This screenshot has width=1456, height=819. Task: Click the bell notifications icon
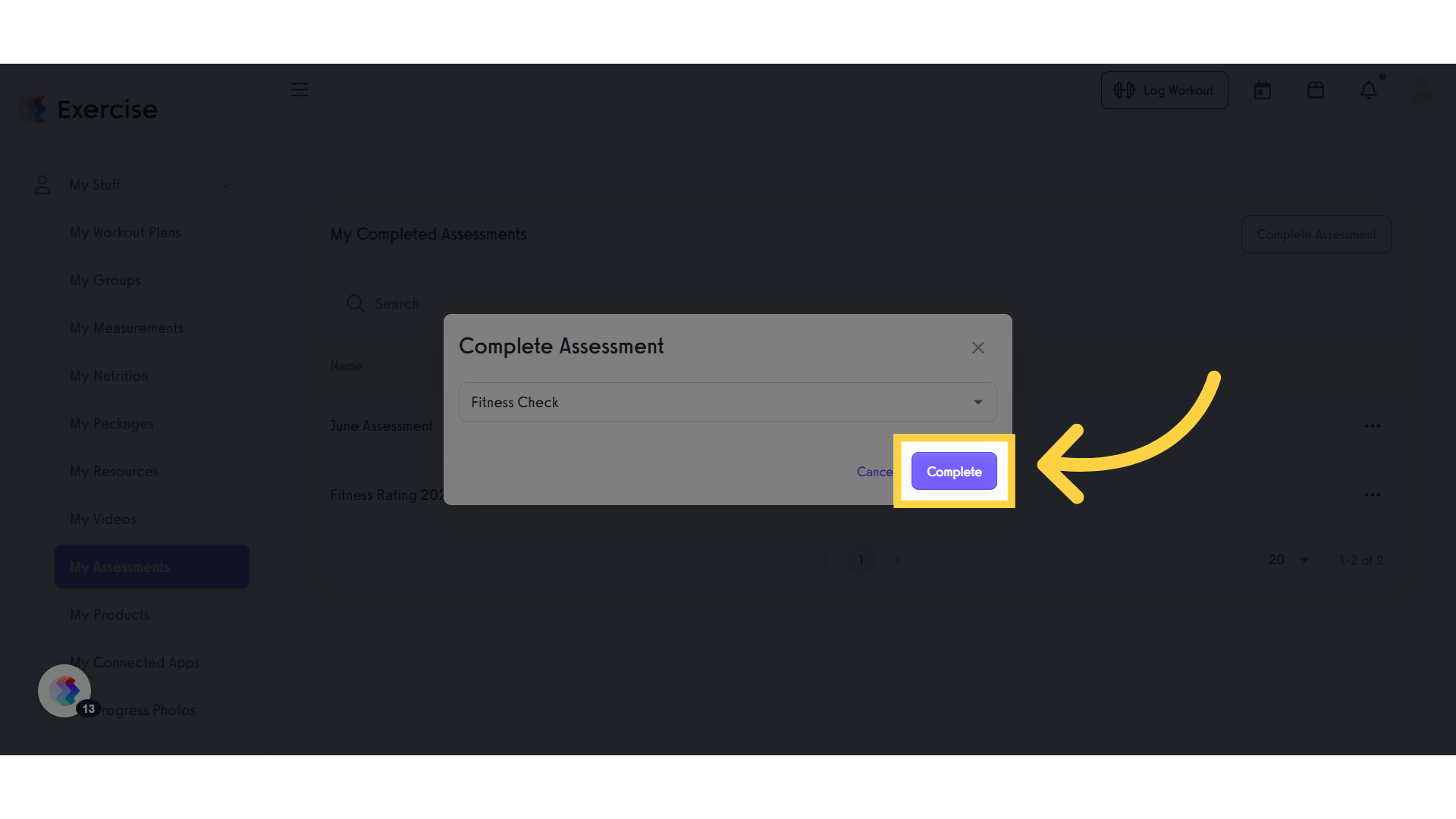point(1369,90)
